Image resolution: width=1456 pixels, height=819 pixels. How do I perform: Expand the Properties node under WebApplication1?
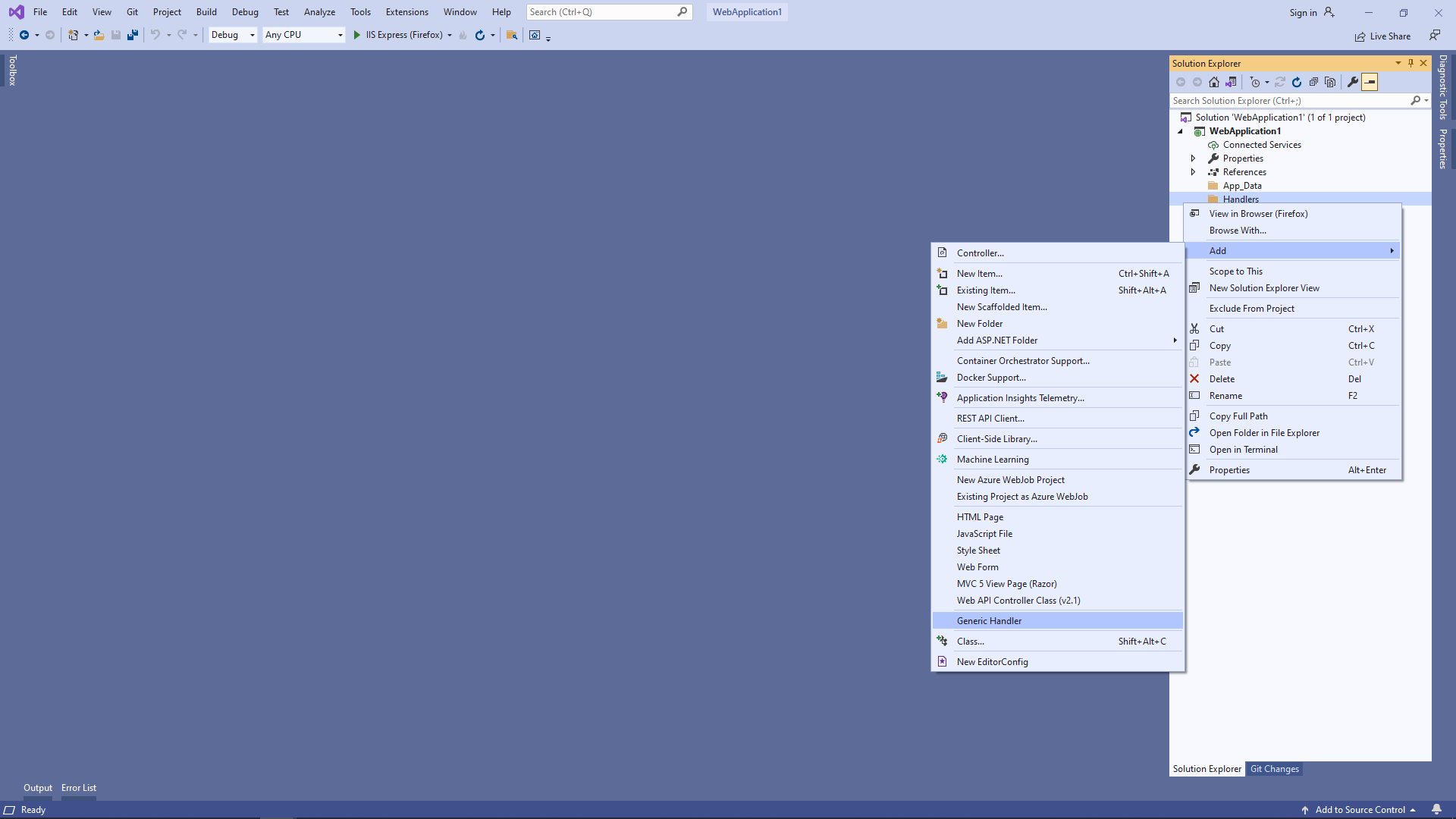(1194, 158)
